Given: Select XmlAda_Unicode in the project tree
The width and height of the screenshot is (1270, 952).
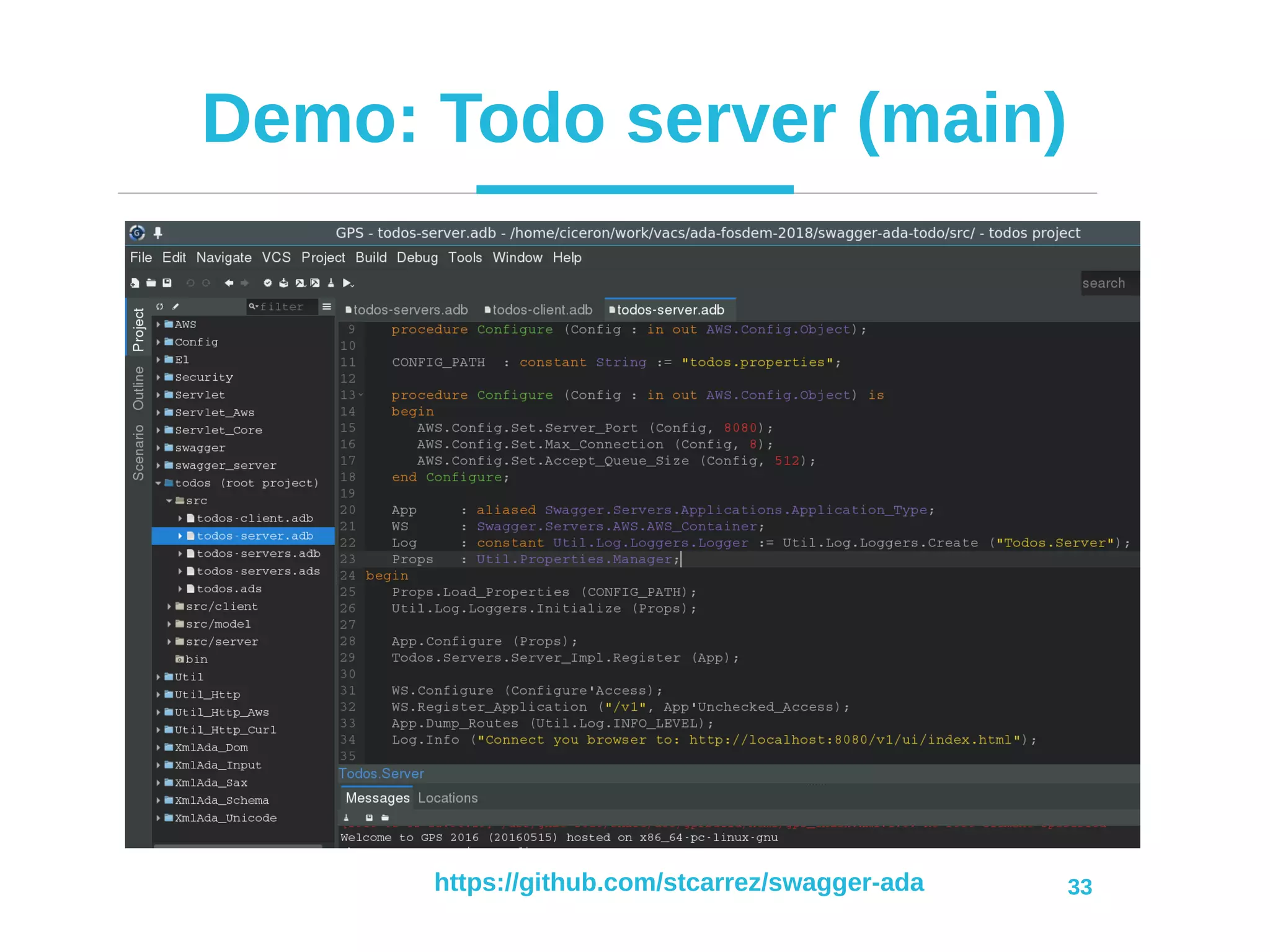Looking at the screenshot, I should [225, 818].
